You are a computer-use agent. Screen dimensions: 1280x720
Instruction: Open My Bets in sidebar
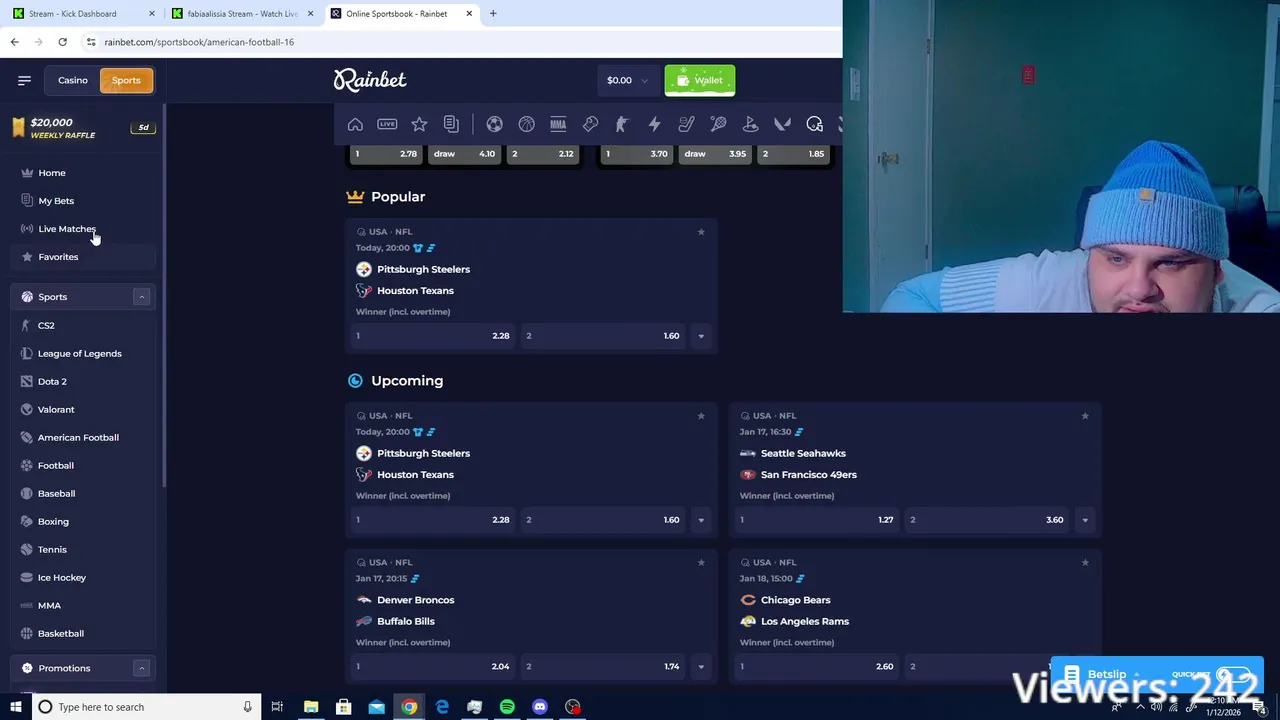pyautogui.click(x=83, y=201)
